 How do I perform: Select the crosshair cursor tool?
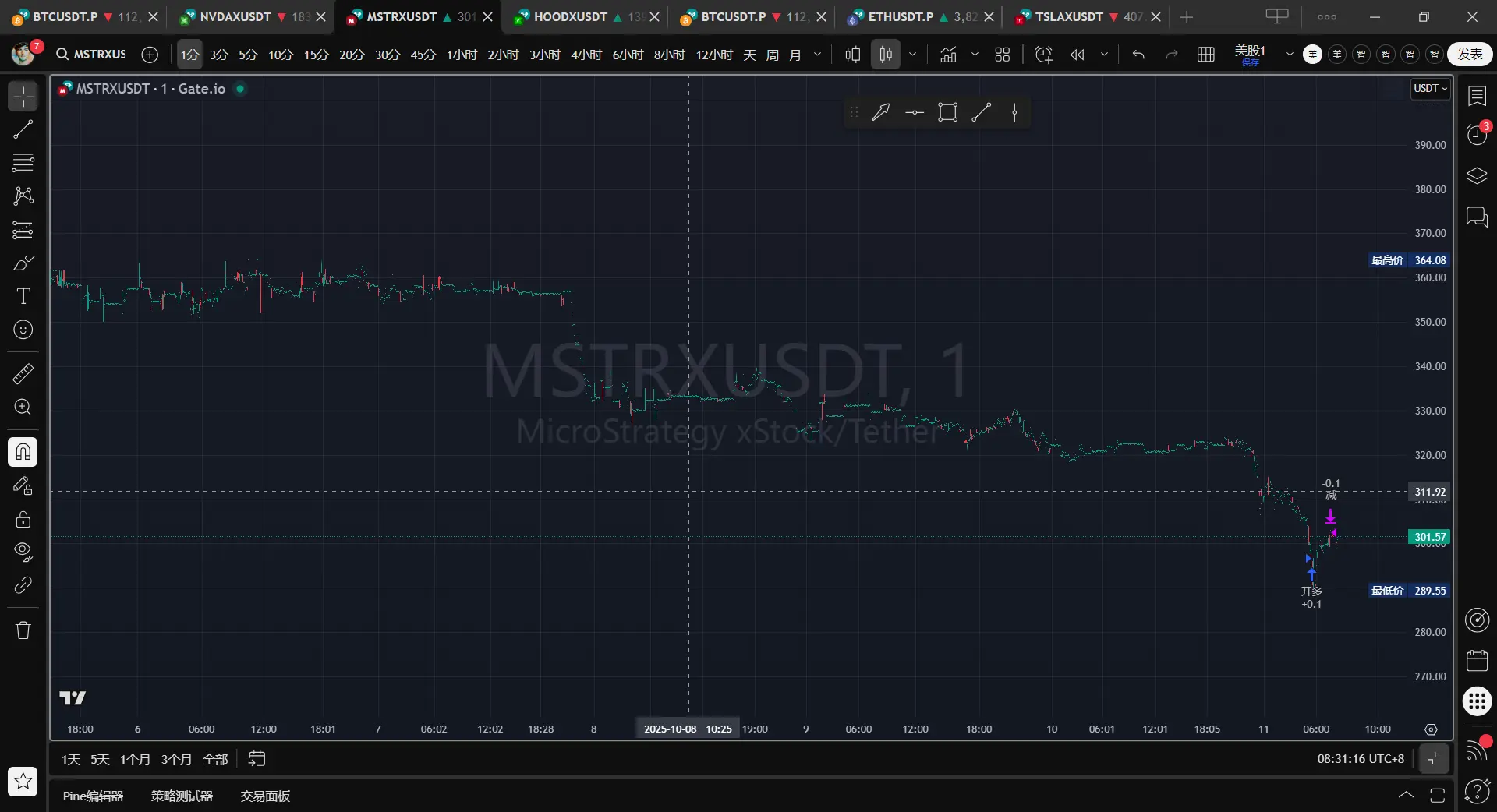click(x=23, y=97)
